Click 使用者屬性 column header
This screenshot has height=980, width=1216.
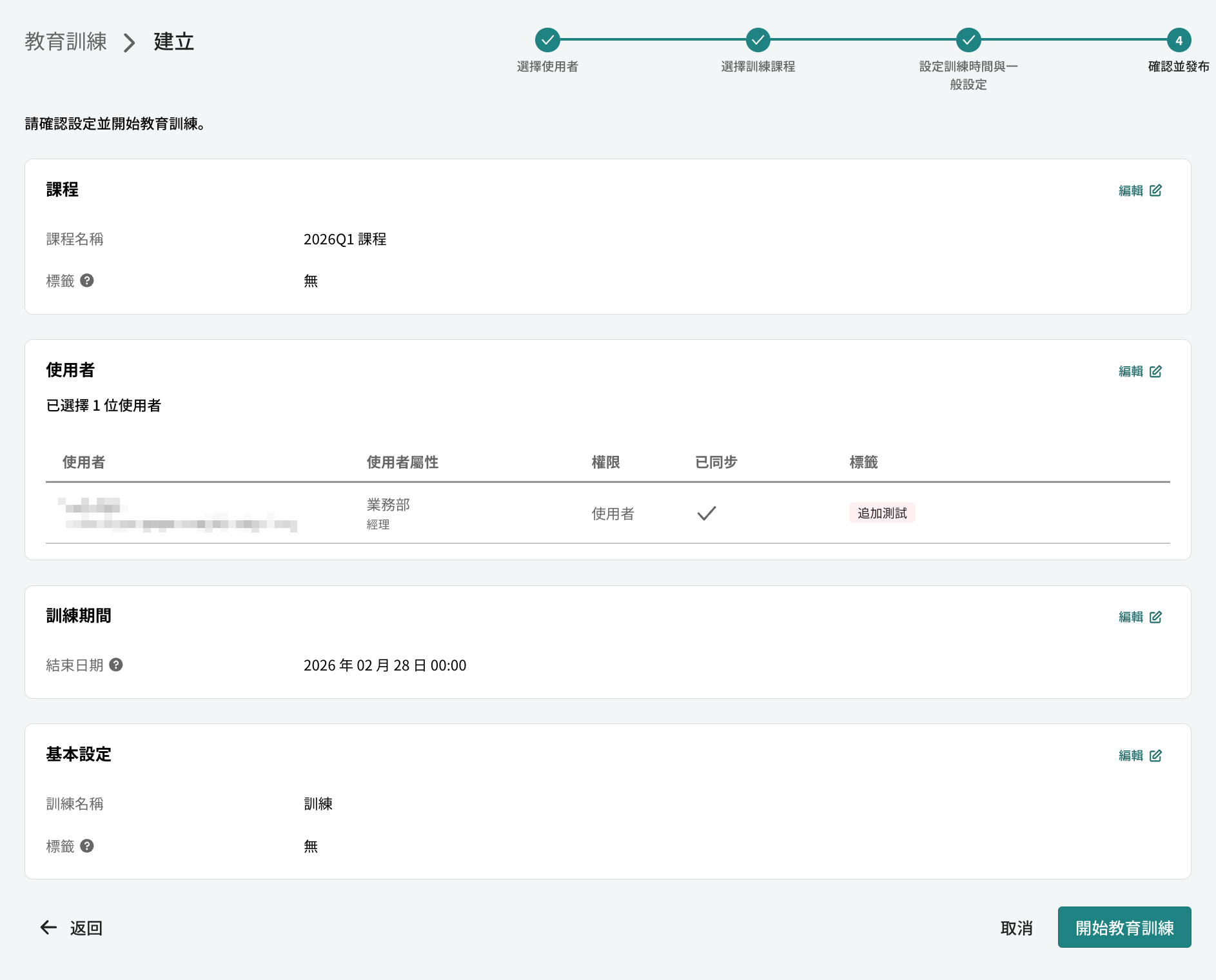coord(402,462)
